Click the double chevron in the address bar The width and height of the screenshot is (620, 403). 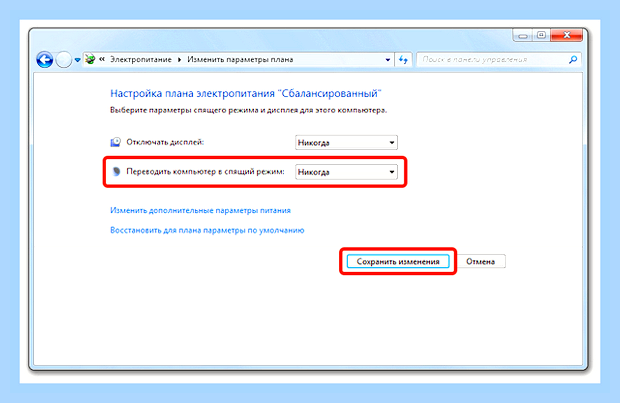102,59
